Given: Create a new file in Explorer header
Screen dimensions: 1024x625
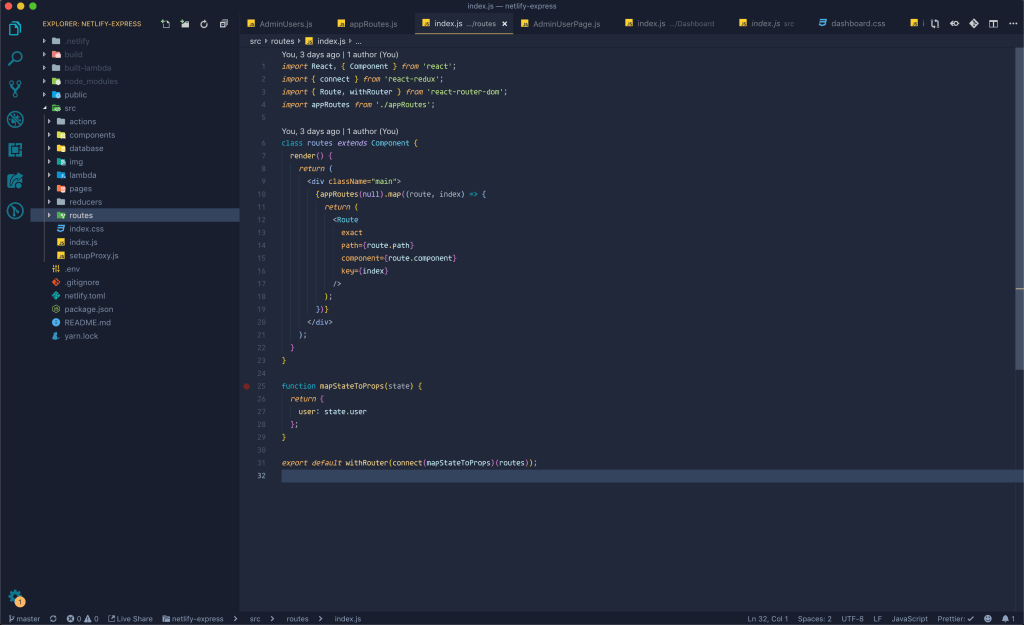Looking at the screenshot, I should click(165, 24).
